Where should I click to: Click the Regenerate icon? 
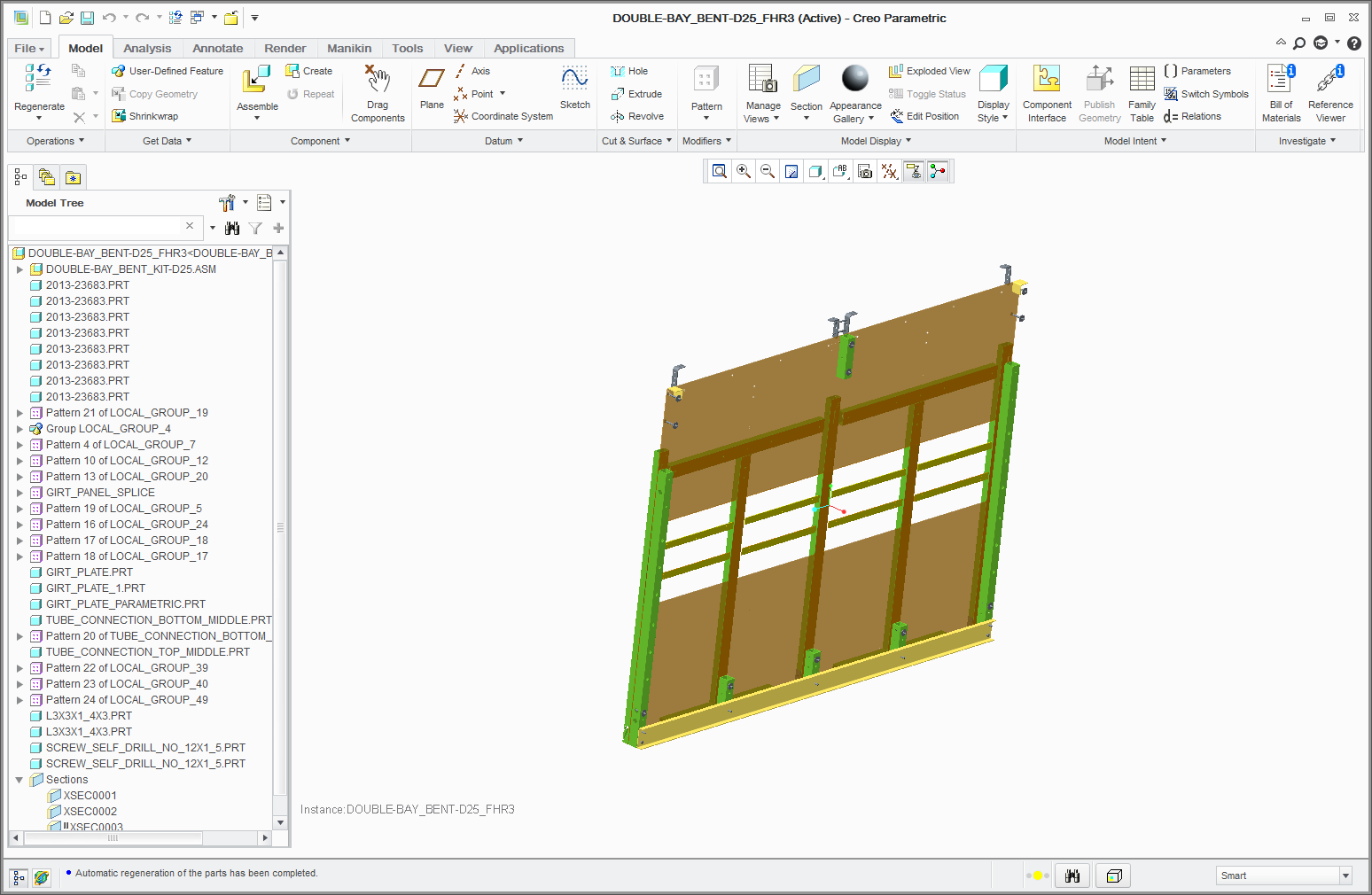click(38, 80)
